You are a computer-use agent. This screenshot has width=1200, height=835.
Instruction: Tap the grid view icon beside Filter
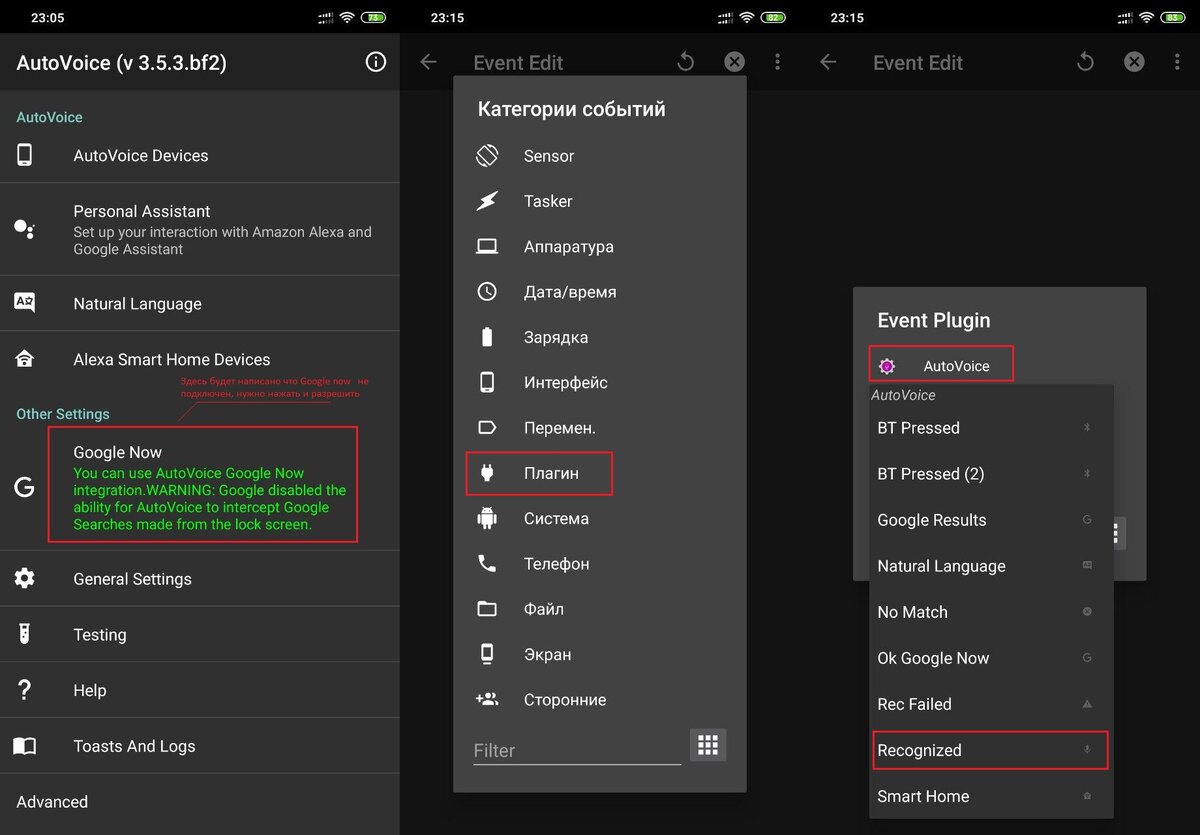708,745
